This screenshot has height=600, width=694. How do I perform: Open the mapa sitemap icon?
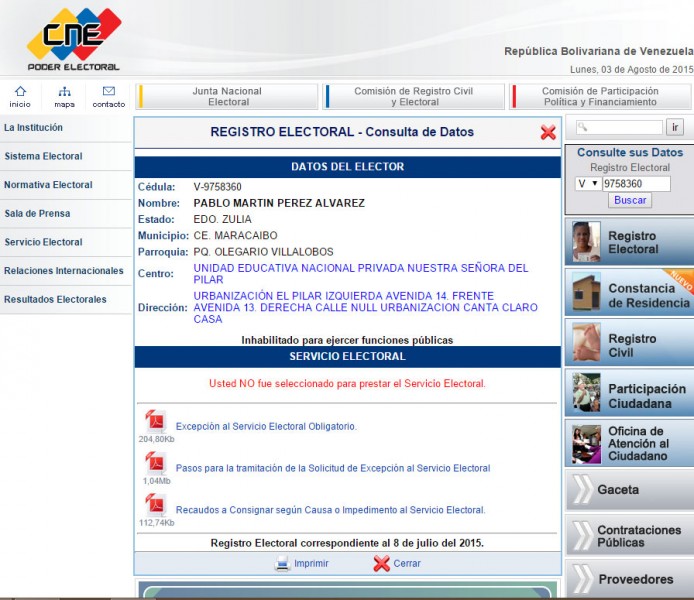64,92
